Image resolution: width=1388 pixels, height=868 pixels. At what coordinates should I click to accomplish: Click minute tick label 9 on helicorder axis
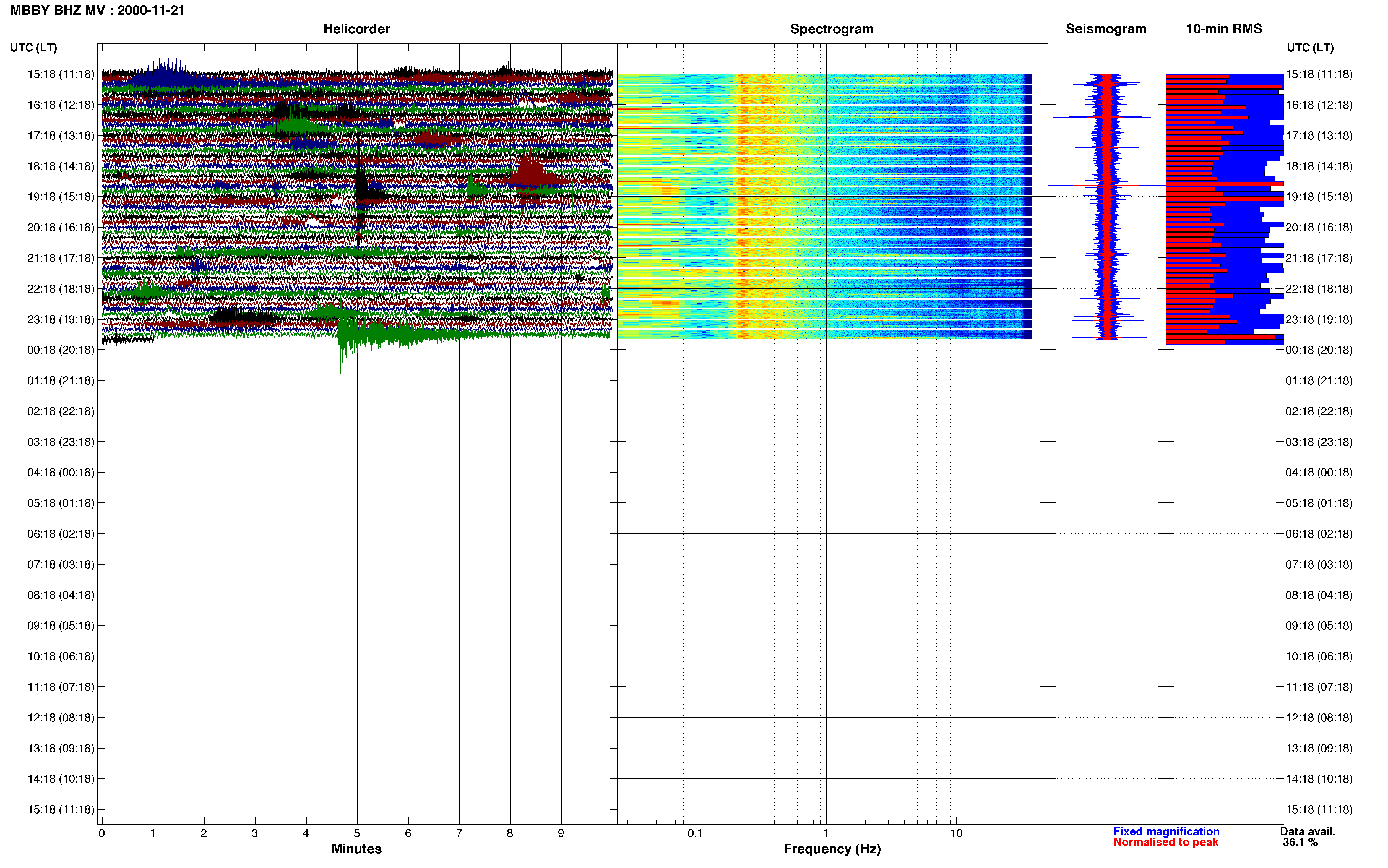[561, 833]
